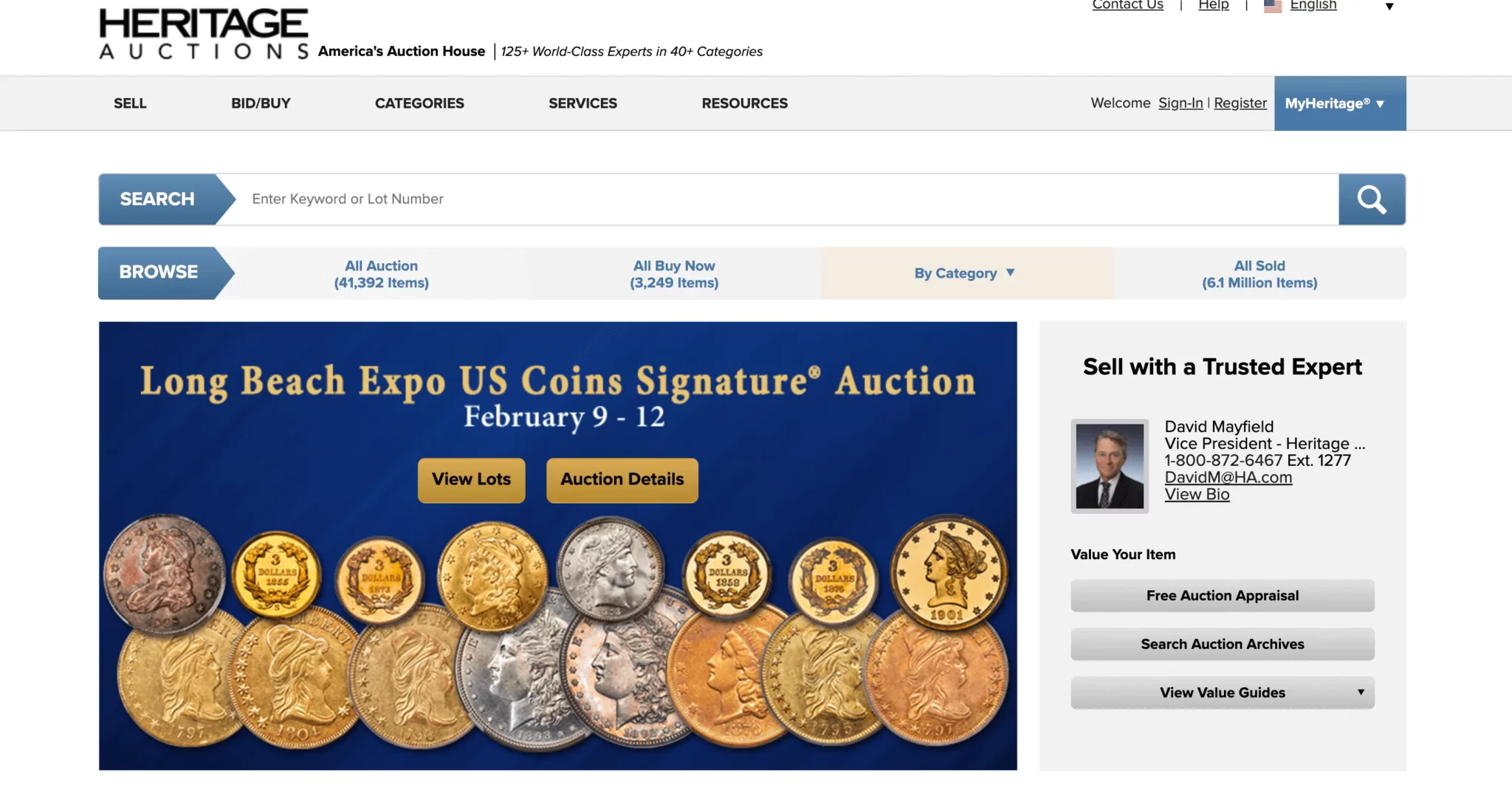Open the DavidM@HA.com email link

[1228, 478]
